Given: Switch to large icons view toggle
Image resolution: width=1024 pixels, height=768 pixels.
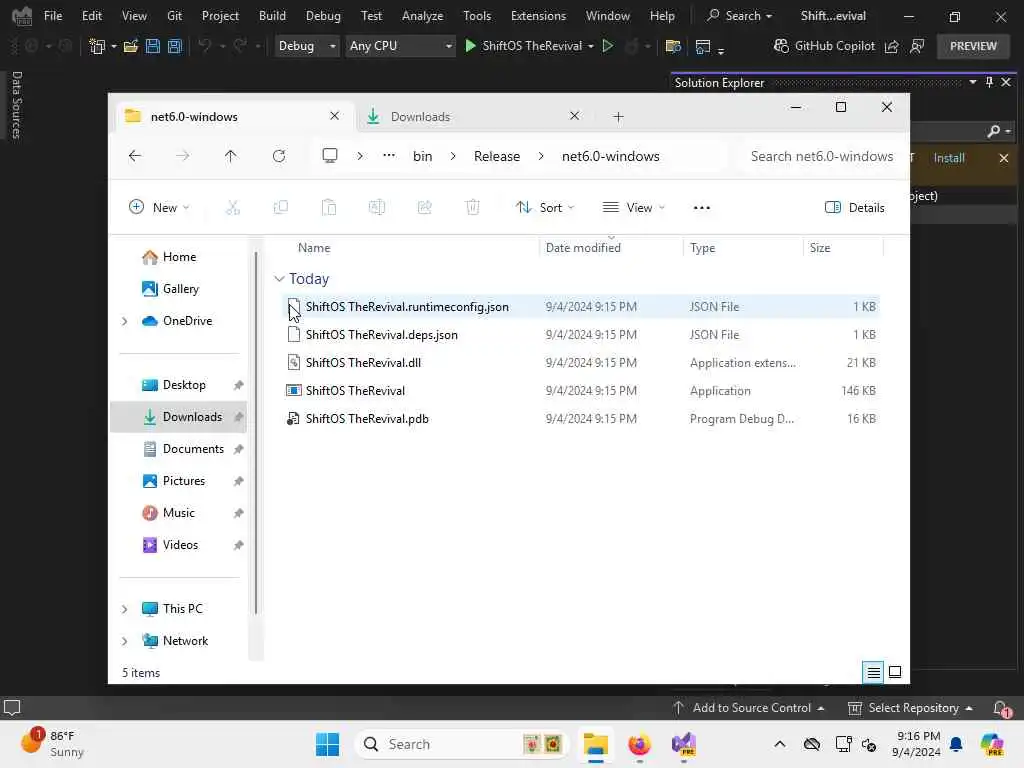Looking at the screenshot, I should [x=895, y=672].
